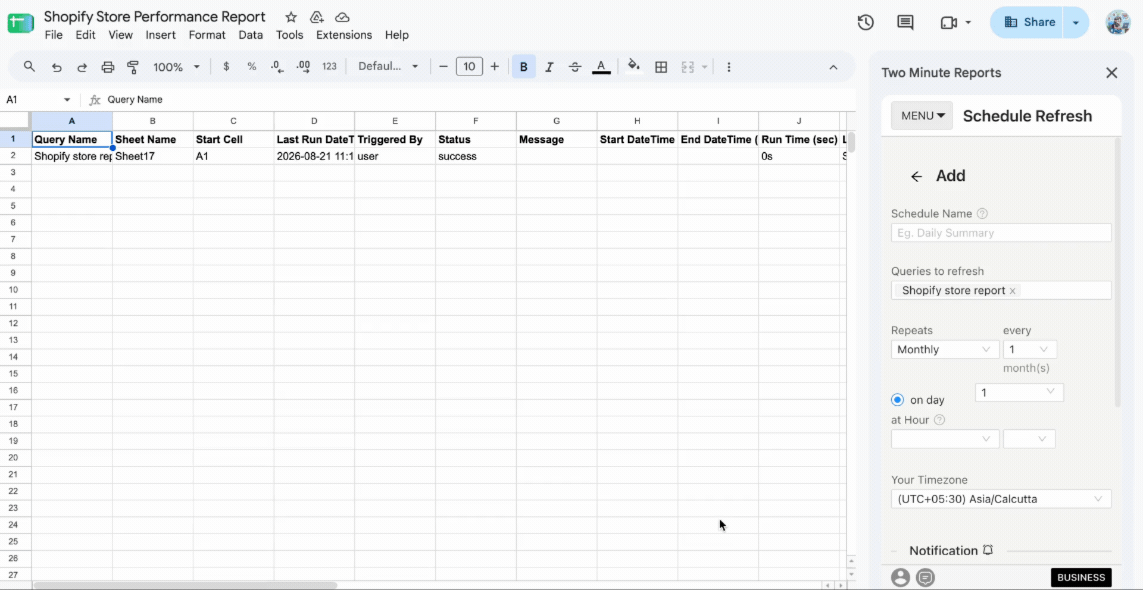This screenshot has width=1143, height=590.
Task: Undo the last action
Action: tap(56, 67)
